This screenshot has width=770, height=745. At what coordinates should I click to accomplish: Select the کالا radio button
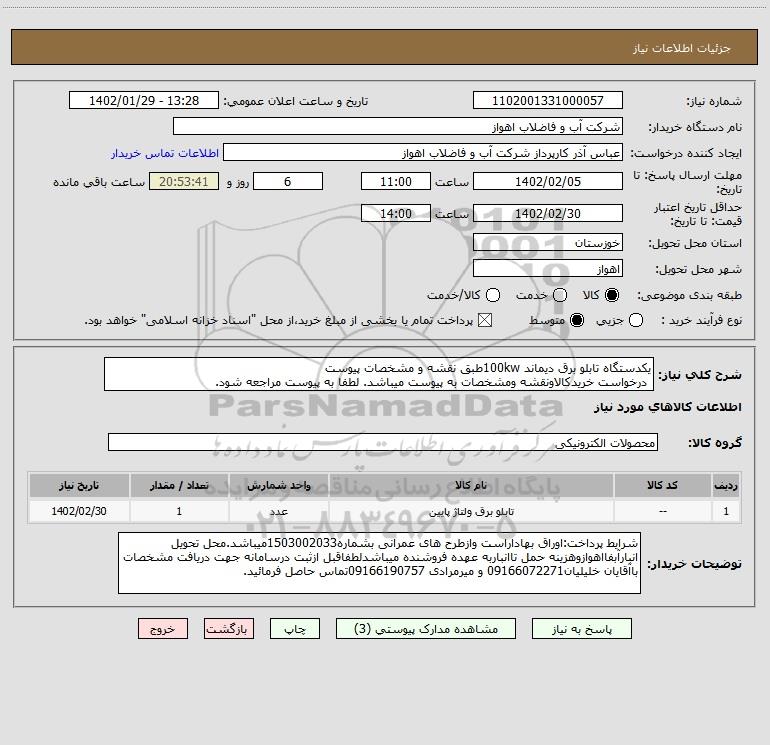coord(612,295)
